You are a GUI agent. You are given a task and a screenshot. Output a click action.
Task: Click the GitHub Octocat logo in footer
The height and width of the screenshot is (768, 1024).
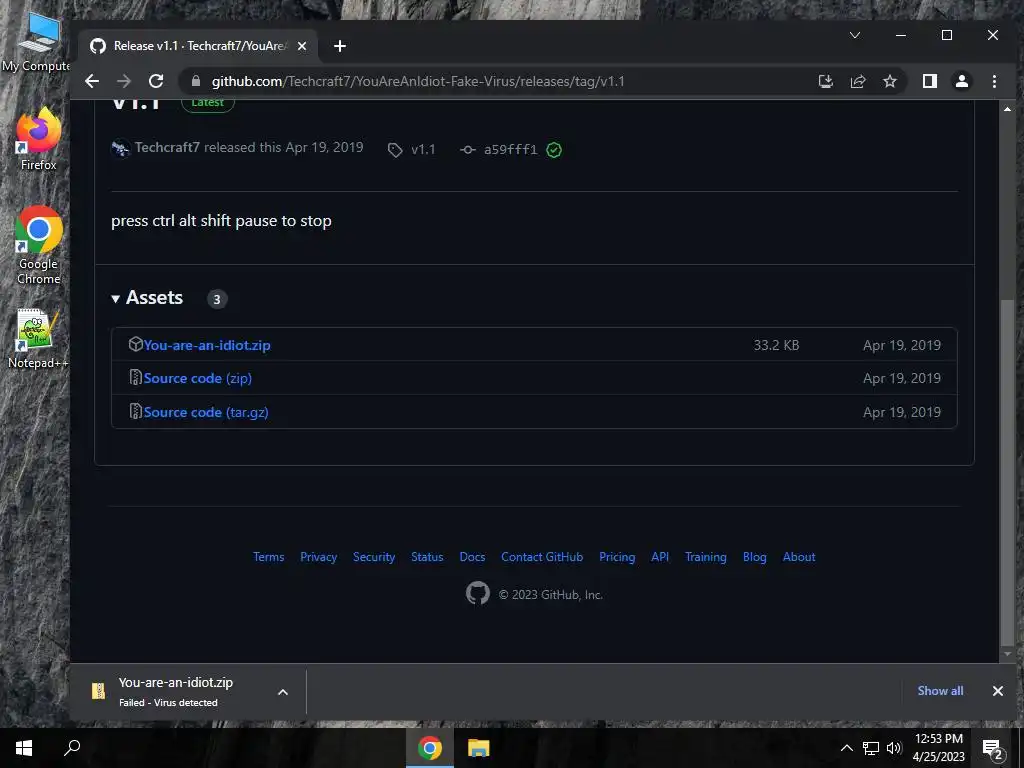point(477,593)
